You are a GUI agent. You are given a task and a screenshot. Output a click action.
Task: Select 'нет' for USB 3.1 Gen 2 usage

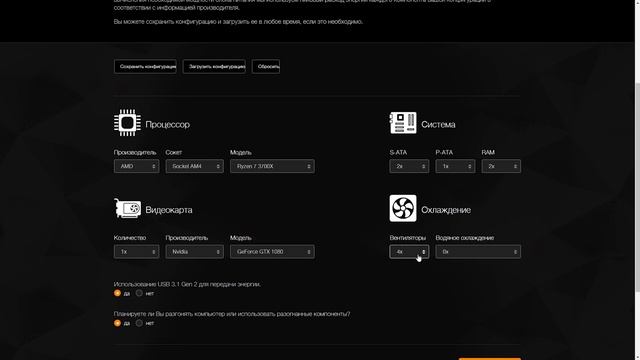coord(139,293)
